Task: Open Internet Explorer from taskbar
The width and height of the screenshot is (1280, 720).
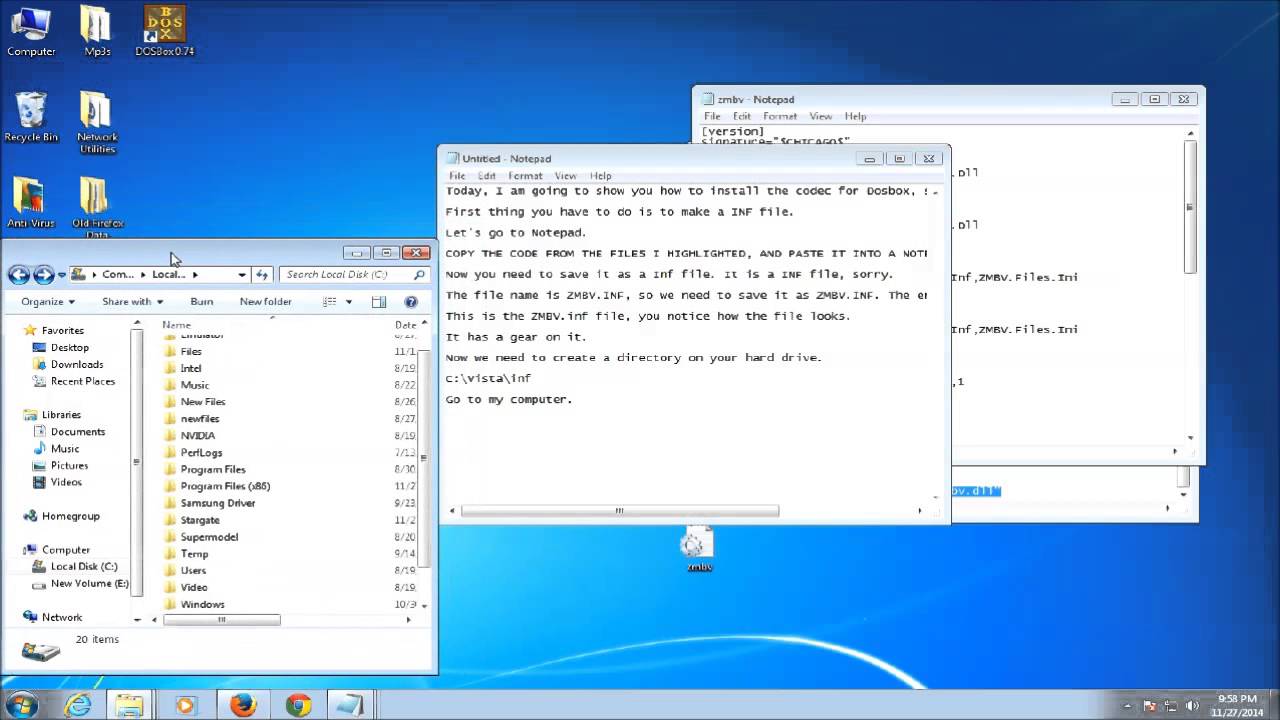Action: pos(77,705)
